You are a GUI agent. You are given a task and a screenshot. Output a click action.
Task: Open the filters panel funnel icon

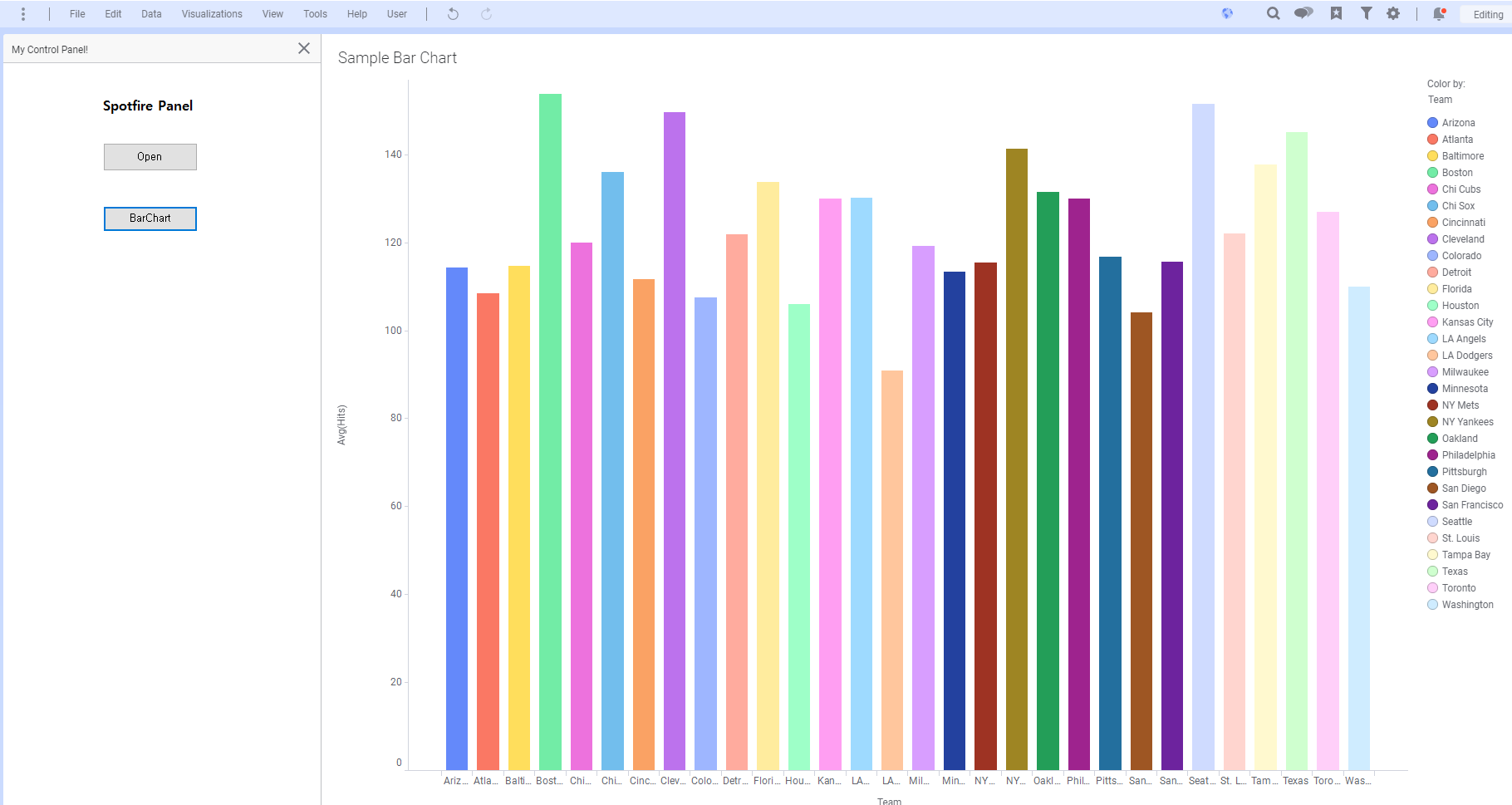[1366, 13]
